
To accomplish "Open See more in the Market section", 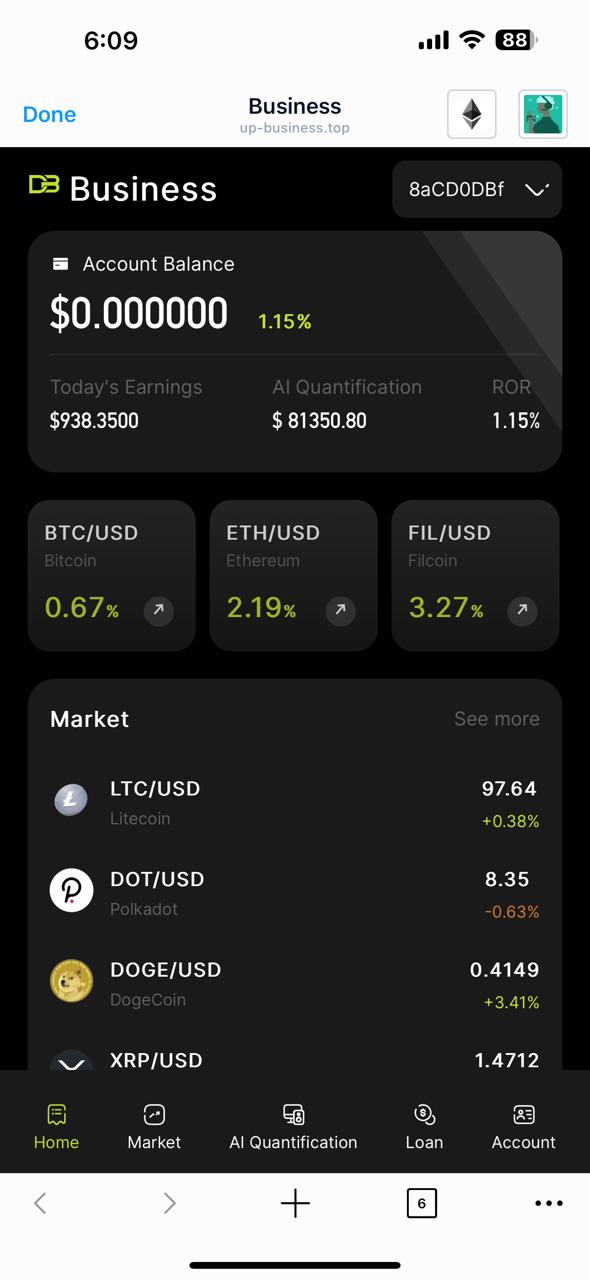I will click(496, 719).
